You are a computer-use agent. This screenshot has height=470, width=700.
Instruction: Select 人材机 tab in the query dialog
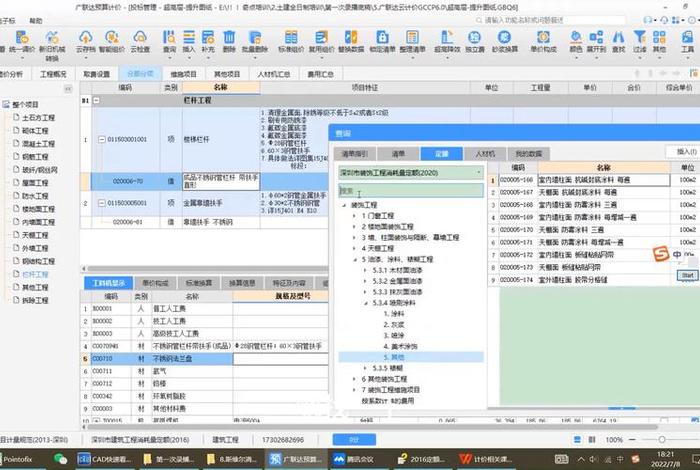(x=485, y=154)
